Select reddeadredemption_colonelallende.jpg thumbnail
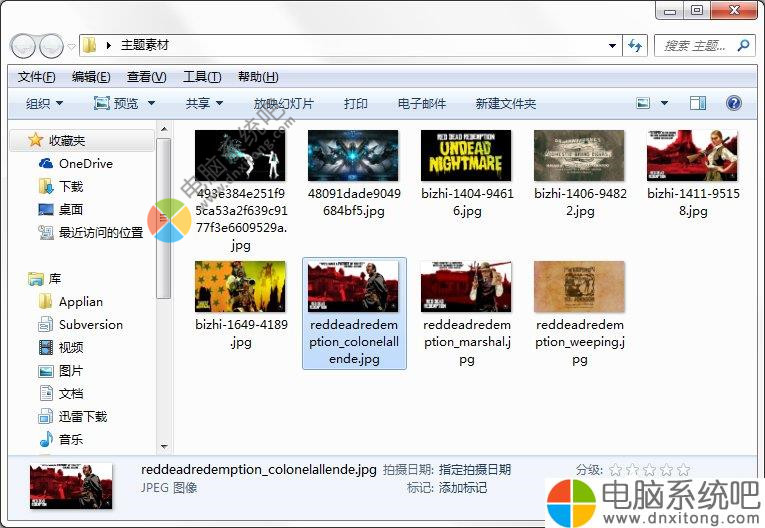Screen dimensions: 765x528 pyautogui.click(x=354, y=286)
